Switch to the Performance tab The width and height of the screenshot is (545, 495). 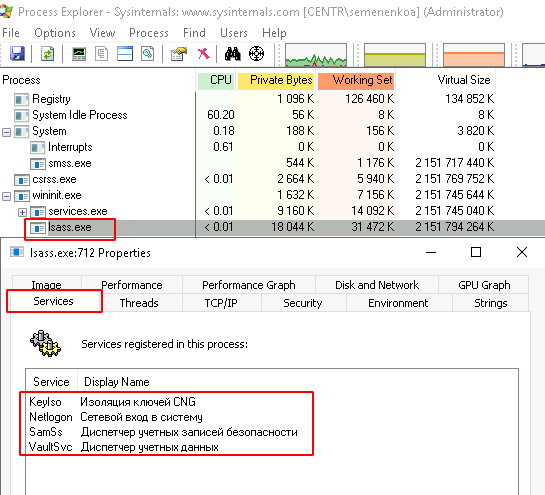[x=132, y=285]
